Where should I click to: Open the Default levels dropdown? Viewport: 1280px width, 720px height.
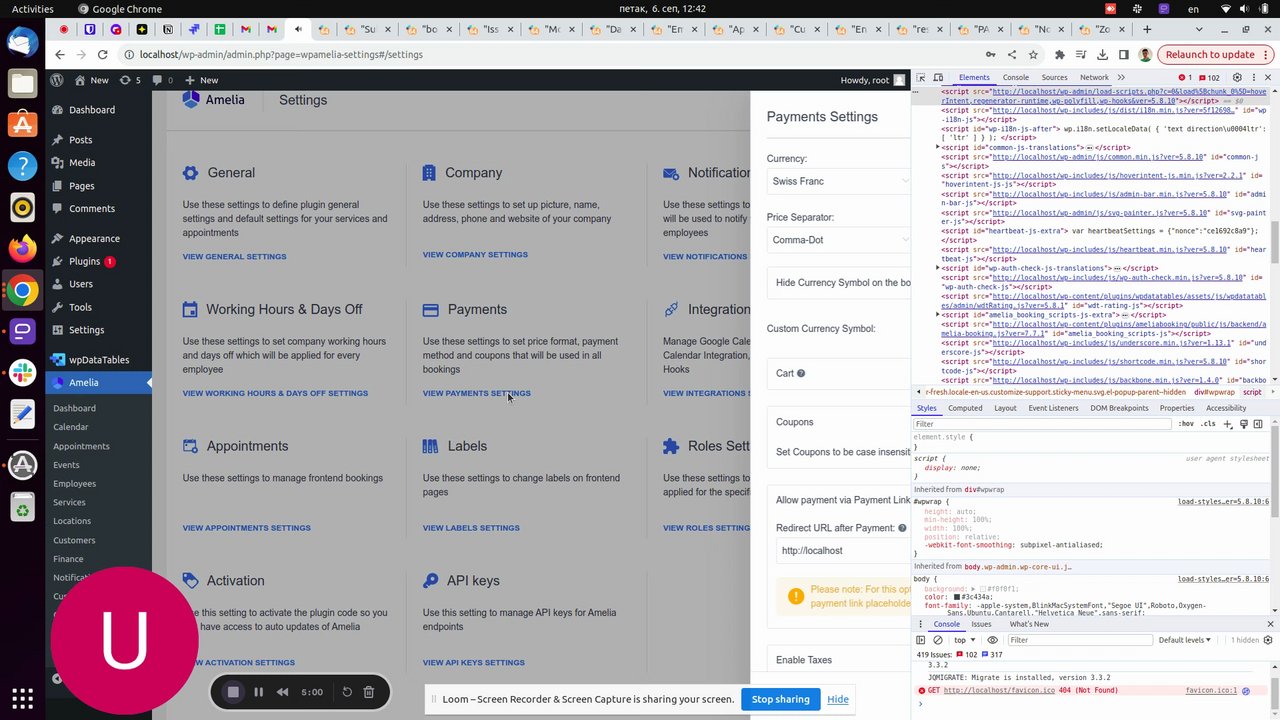[1185, 640]
